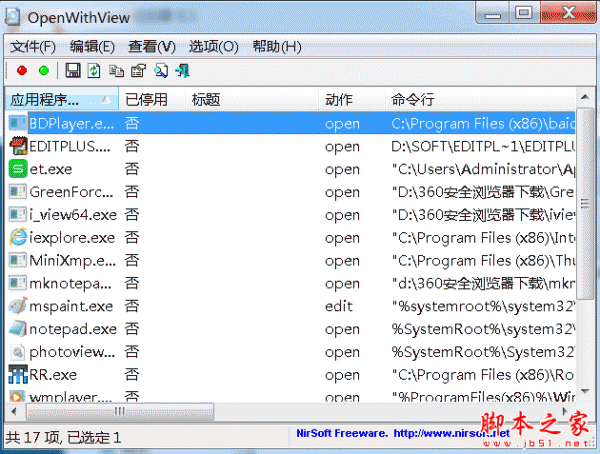Click the mknotepa... row icon
The height and width of the screenshot is (454, 600).
(x=18, y=283)
